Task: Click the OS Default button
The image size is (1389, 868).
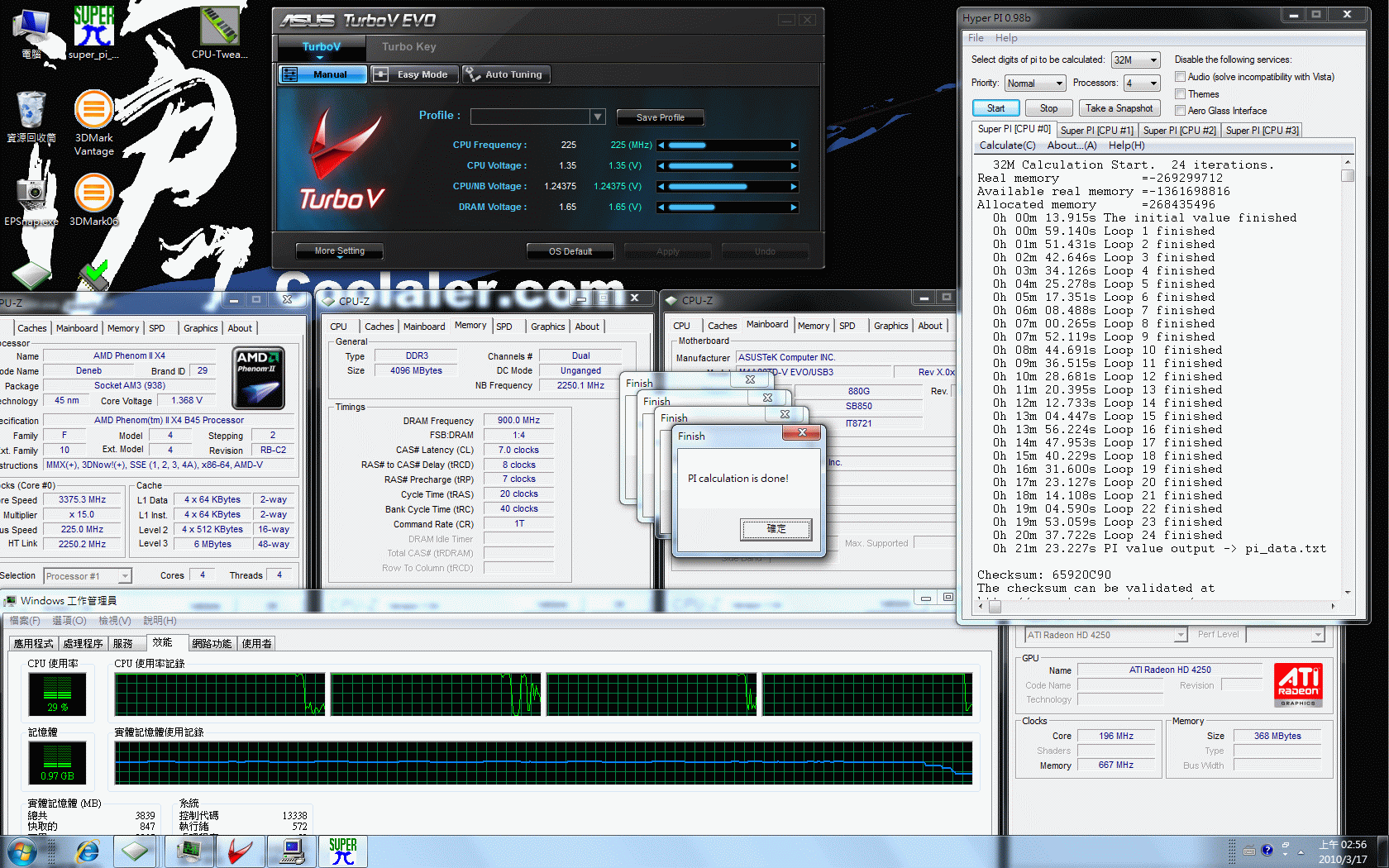Action: tap(570, 251)
